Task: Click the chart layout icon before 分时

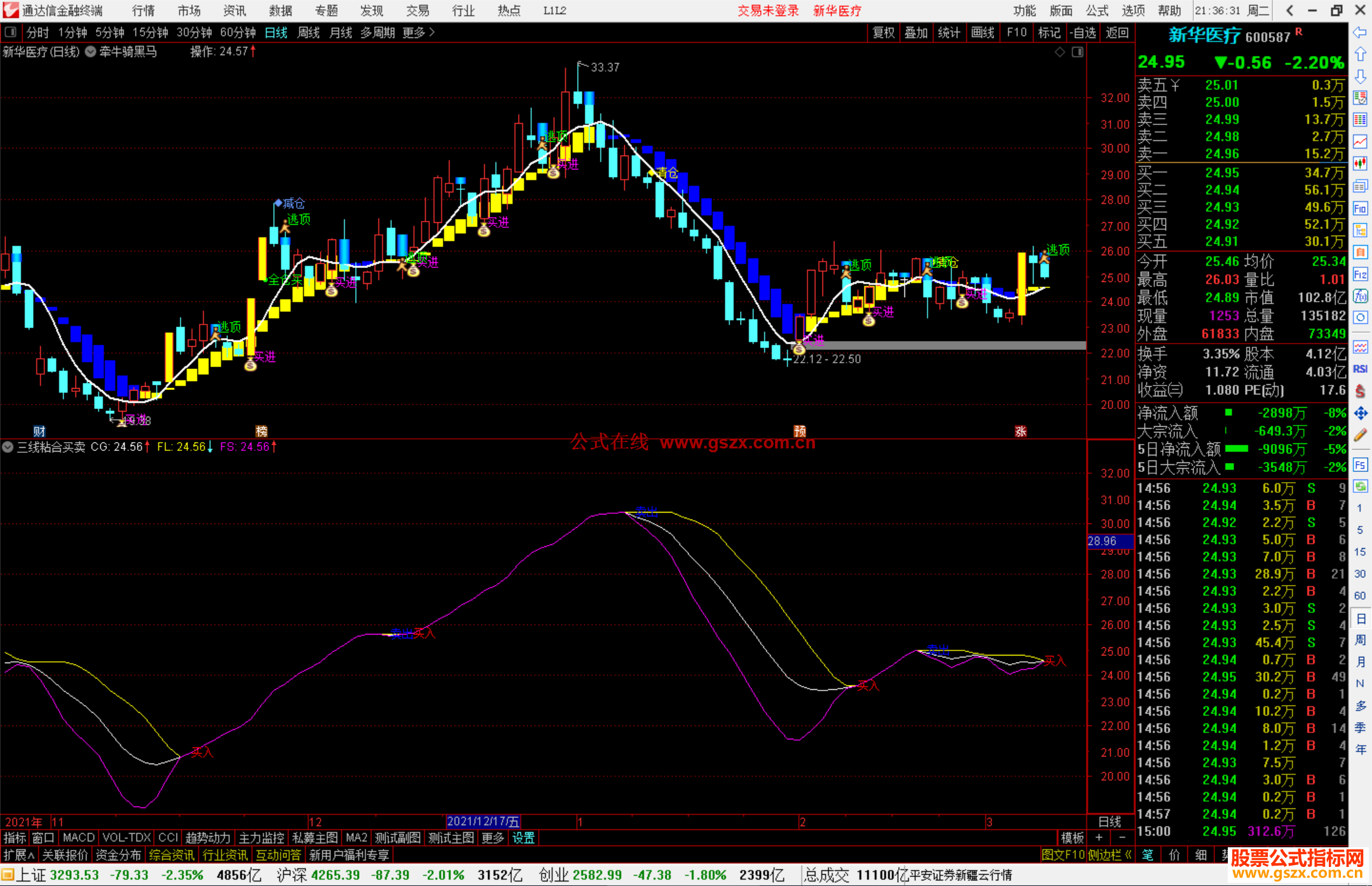Action: (x=10, y=32)
